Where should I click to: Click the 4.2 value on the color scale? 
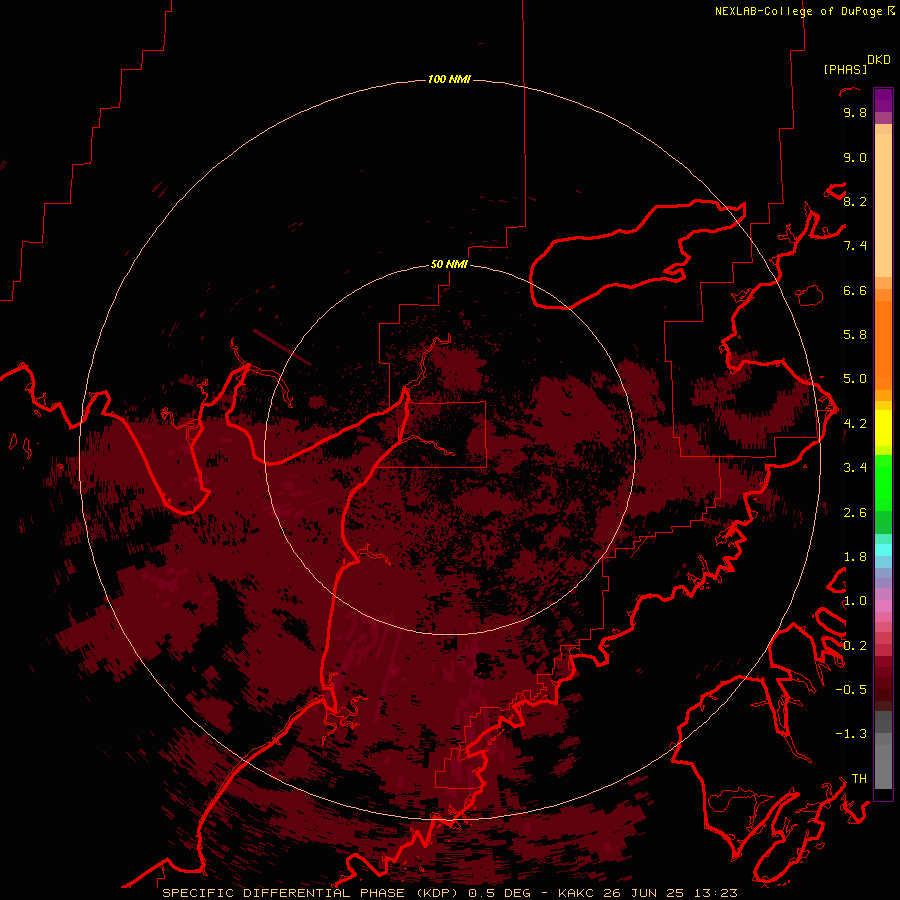coord(855,424)
